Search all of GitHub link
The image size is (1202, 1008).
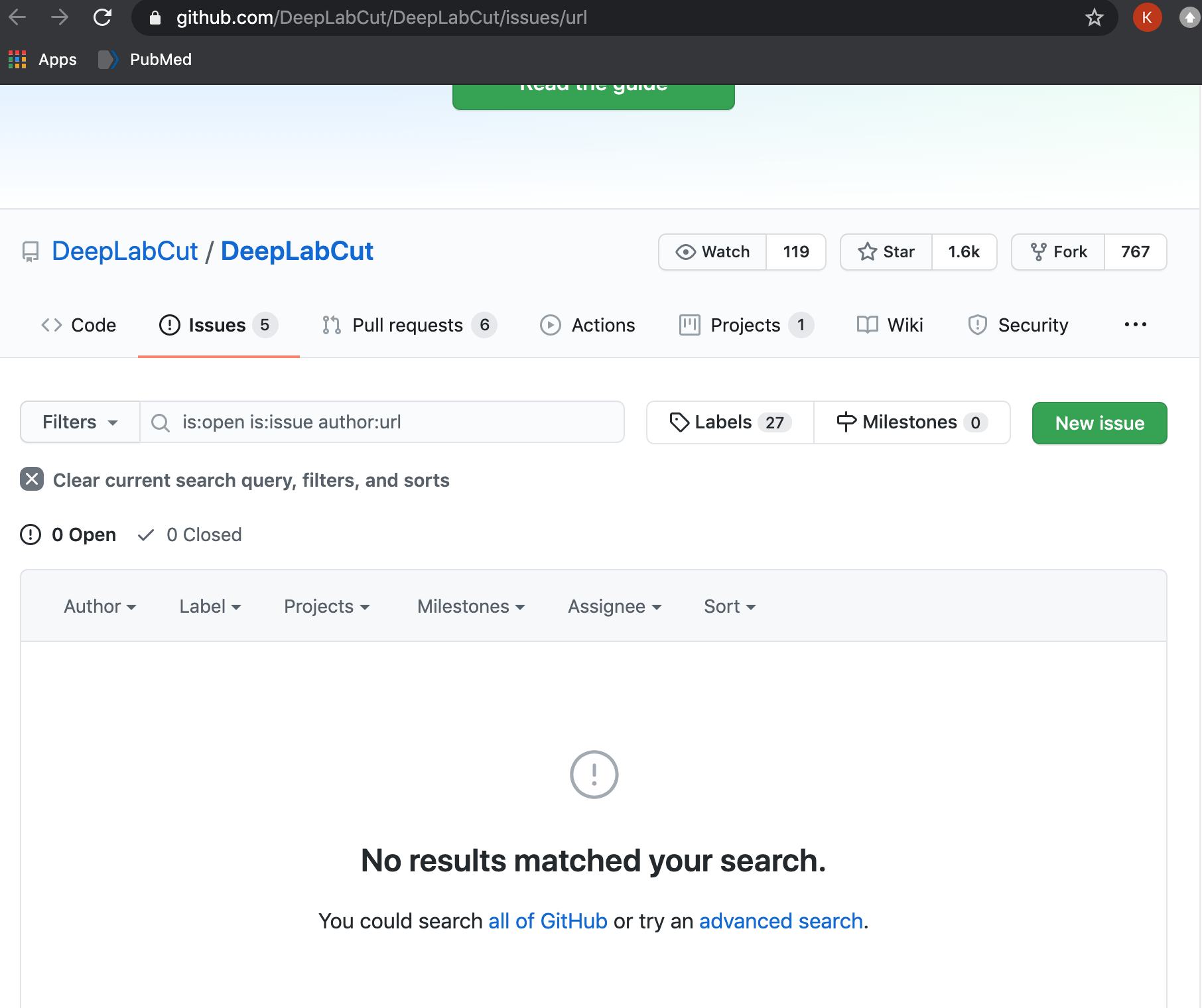point(548,921)
